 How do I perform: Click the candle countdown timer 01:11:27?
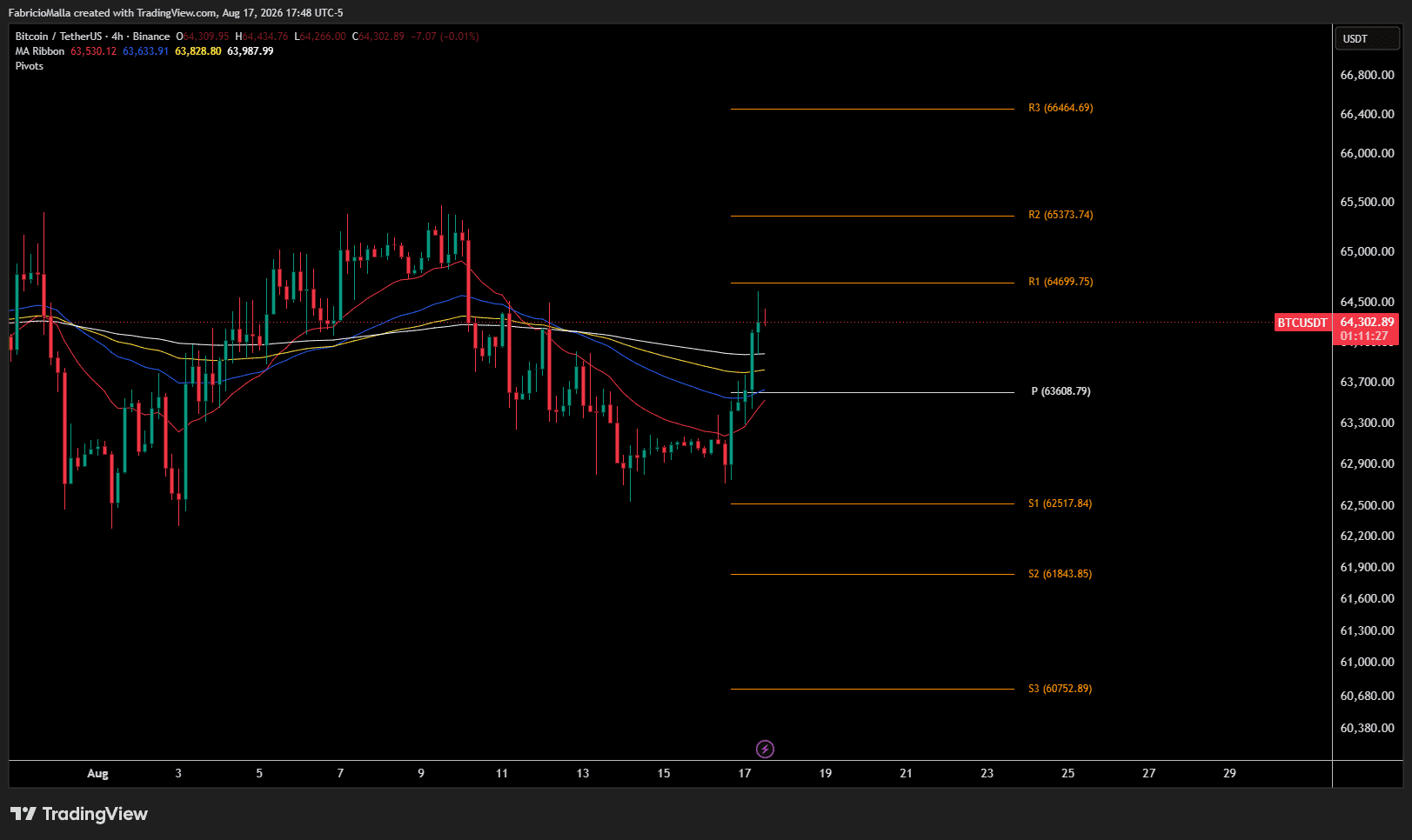point(1364,336)
